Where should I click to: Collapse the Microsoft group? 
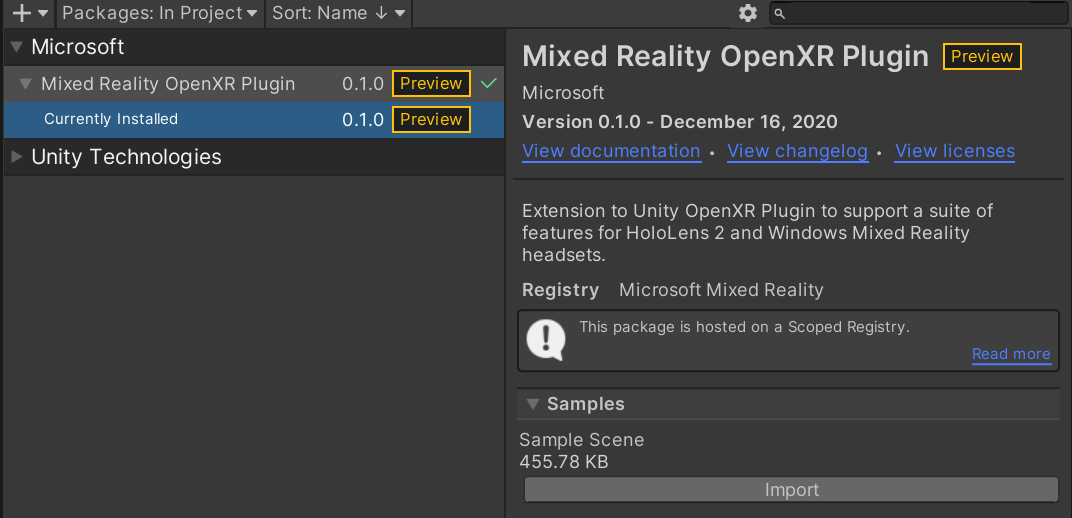[18, 47]
